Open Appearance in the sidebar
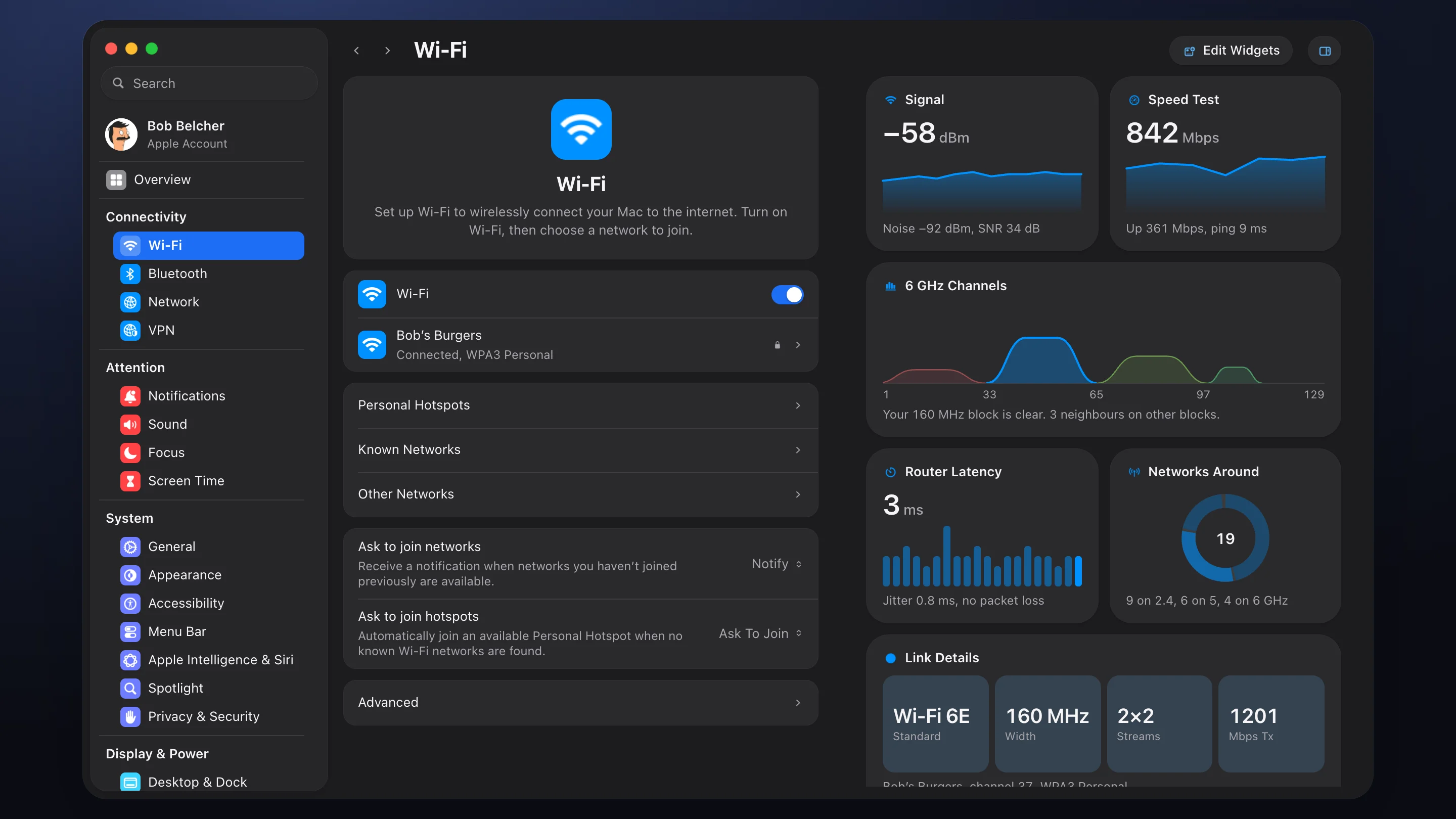 [x=209, y=575]
